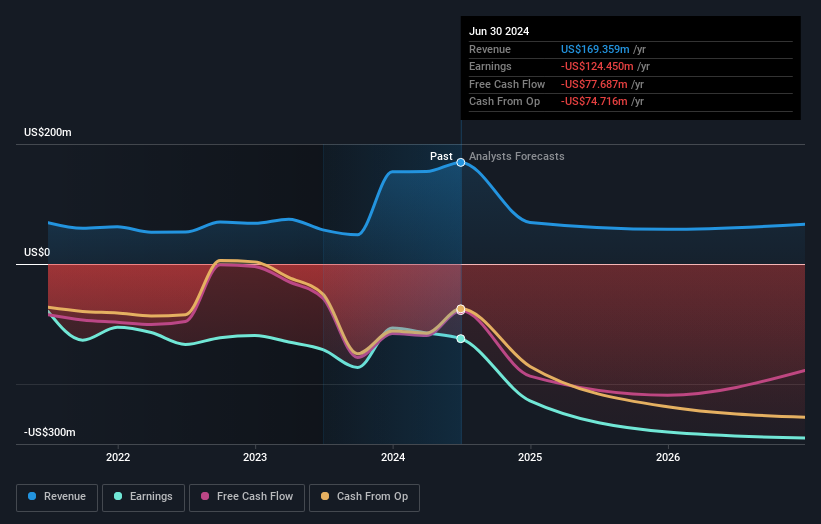Click the -US$300m y-axis label
The image size is (821, 524).
pos(50,432)
